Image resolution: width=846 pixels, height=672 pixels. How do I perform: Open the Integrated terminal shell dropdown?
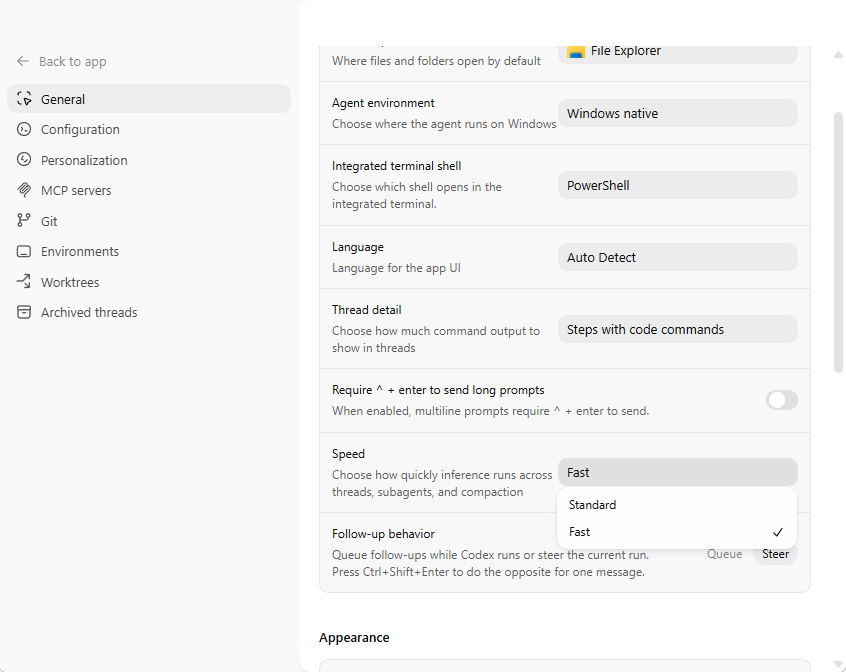677,185
